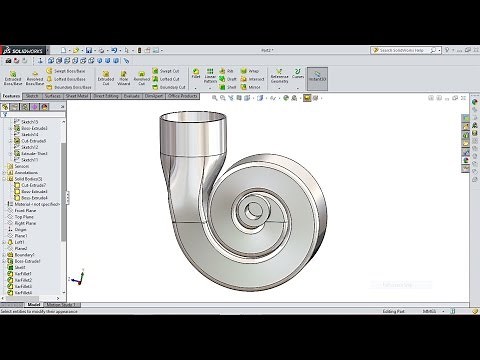This screenshot has height=360, width=480.
Task: Switch to the Office Products tab
Action: point(183,96)
